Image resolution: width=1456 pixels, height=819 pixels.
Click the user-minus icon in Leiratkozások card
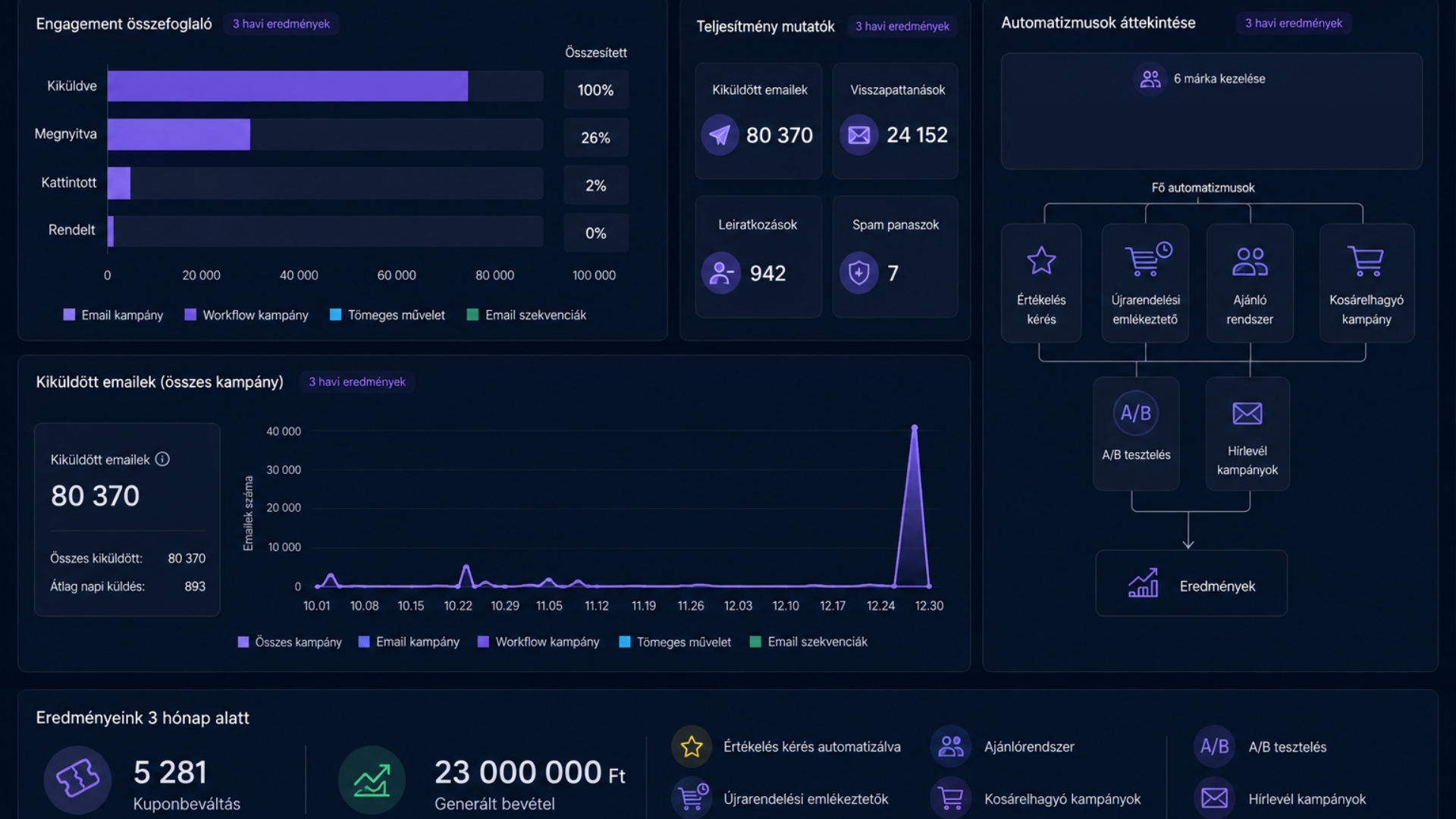click(x=720, y=273)
